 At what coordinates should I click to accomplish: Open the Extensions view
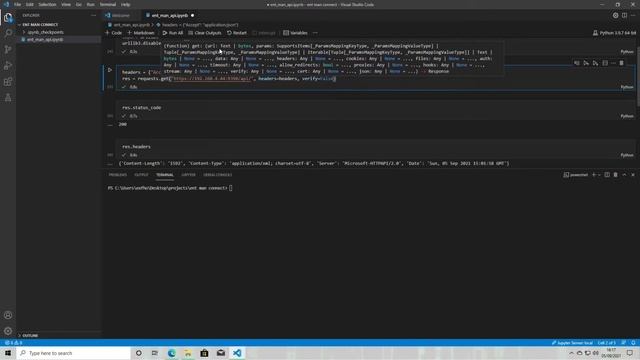8,82
